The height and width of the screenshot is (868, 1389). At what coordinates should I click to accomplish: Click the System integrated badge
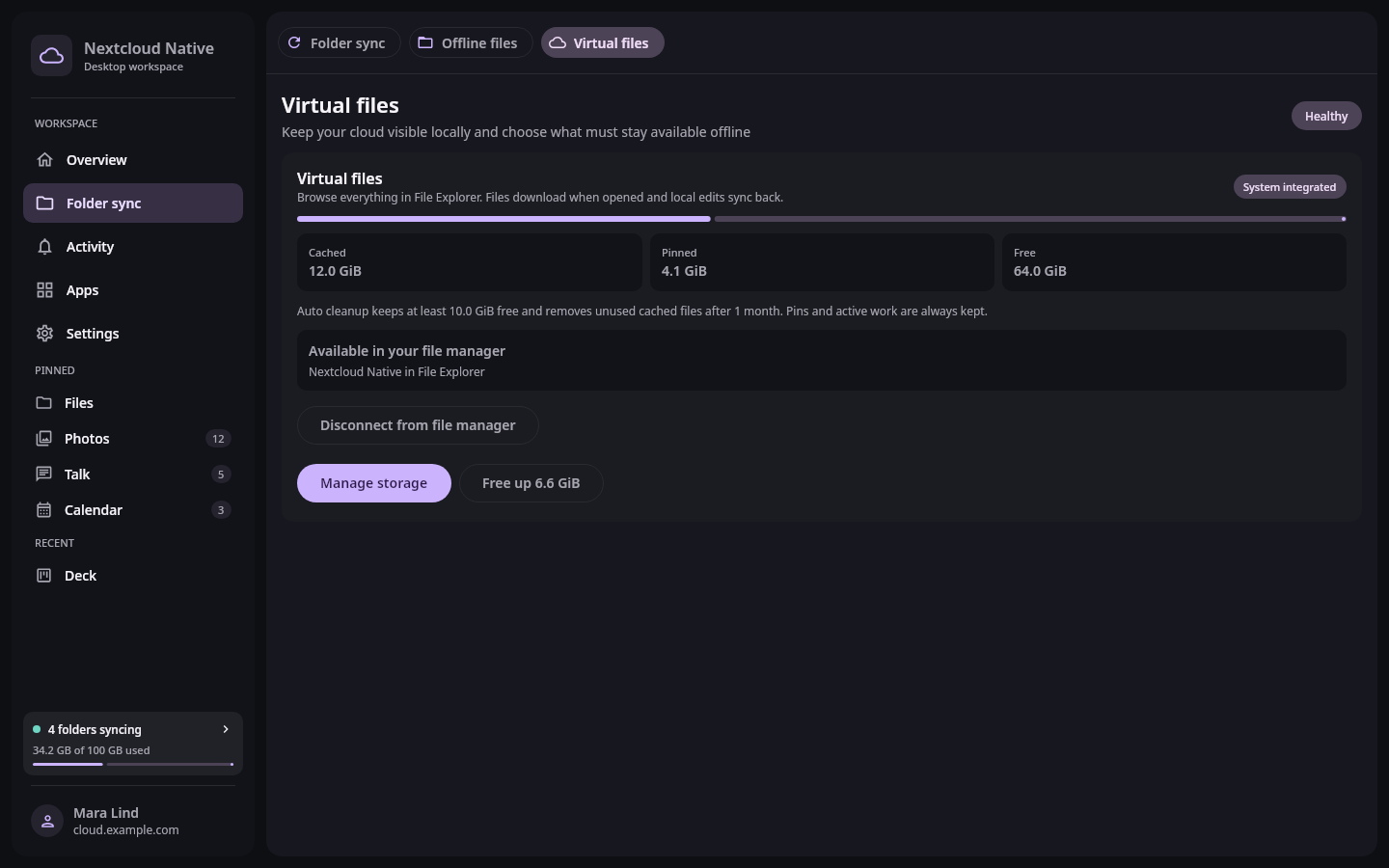pyautogui.click(x=1290, y=187)
